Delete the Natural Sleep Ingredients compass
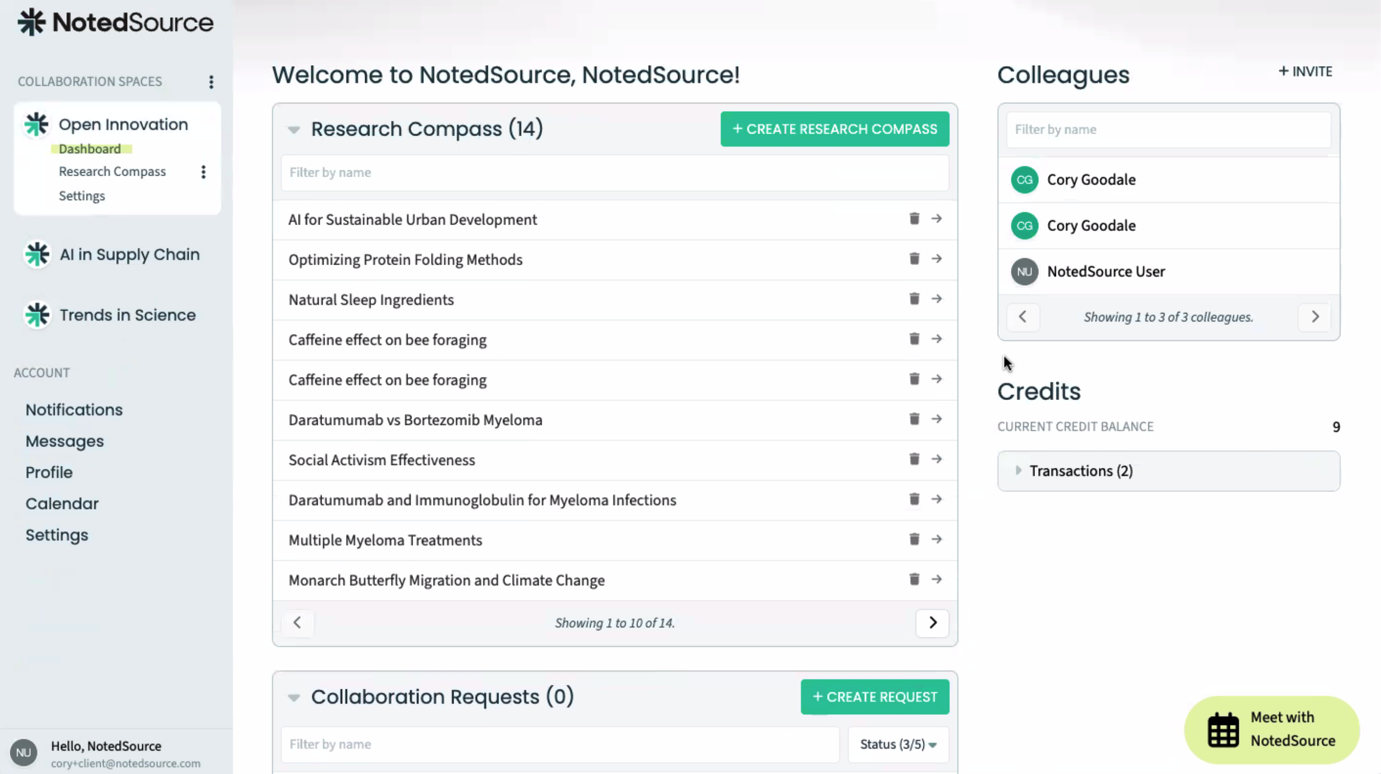Screen dimensions: 1381x774 pos(914,299)
